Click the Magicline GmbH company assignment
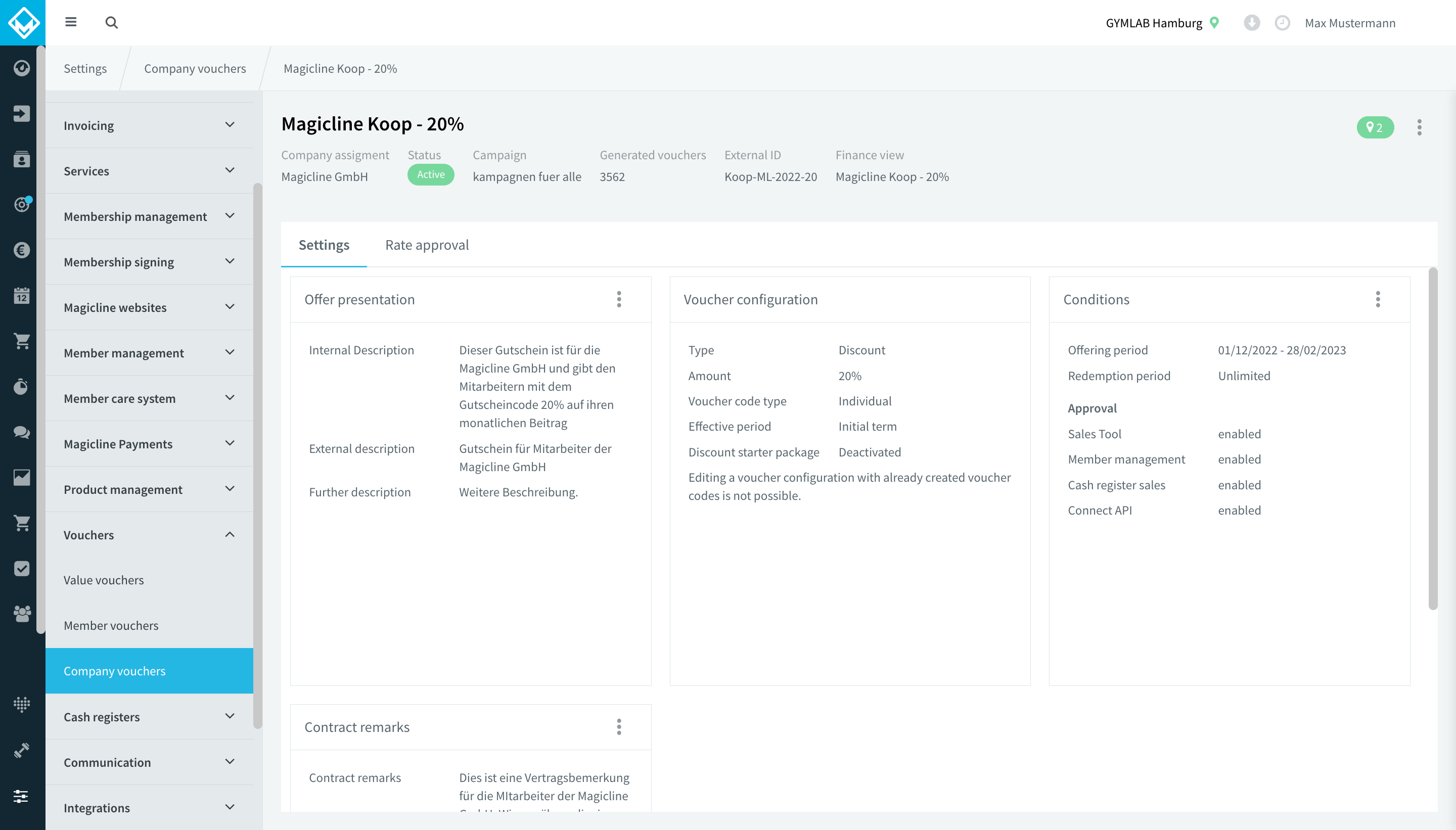The height and width of the screenshot is (830, 1456). point(325,177)
